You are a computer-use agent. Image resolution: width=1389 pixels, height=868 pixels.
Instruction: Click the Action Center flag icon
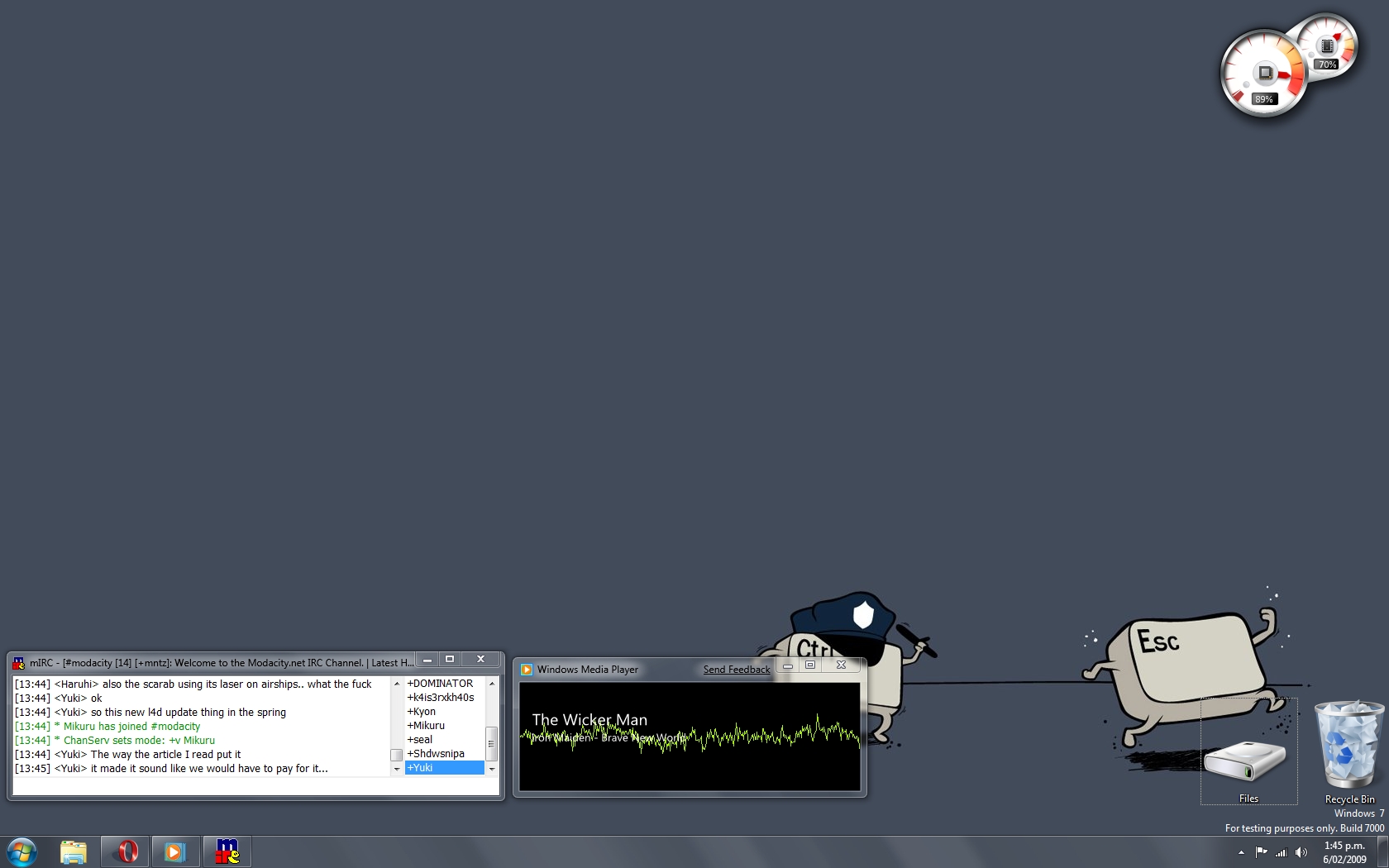1261,852
